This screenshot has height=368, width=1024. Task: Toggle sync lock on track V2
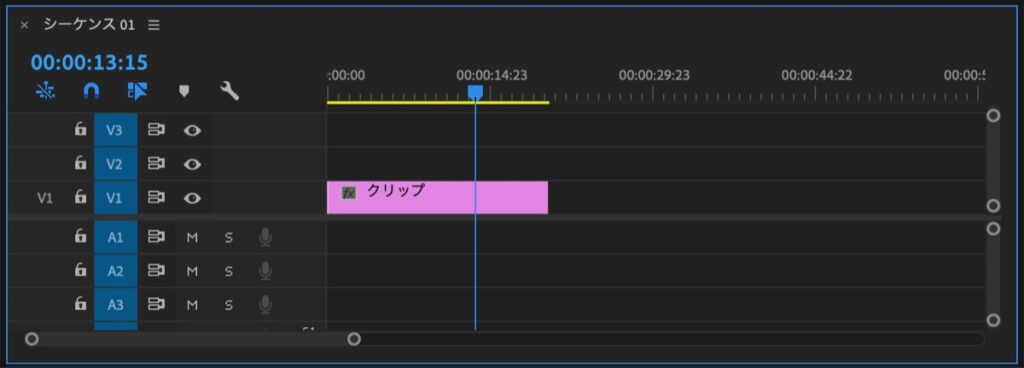click(x=156, y=164)
